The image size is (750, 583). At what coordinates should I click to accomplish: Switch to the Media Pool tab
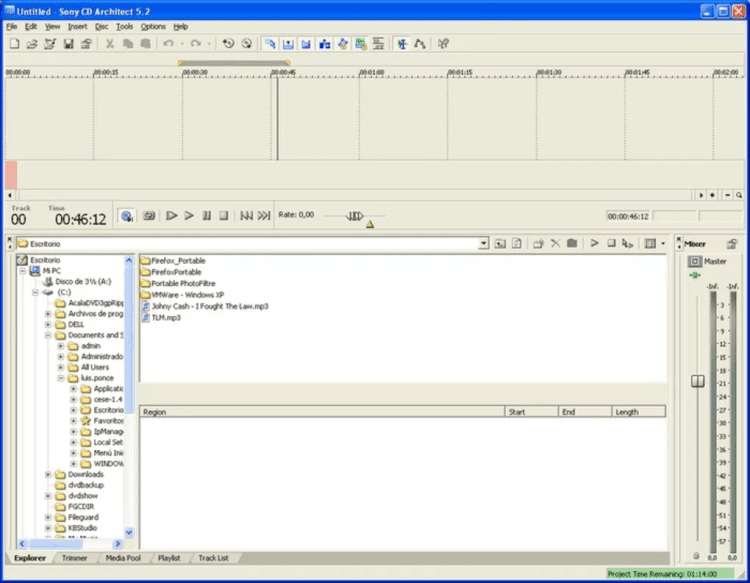pos(123,558)
